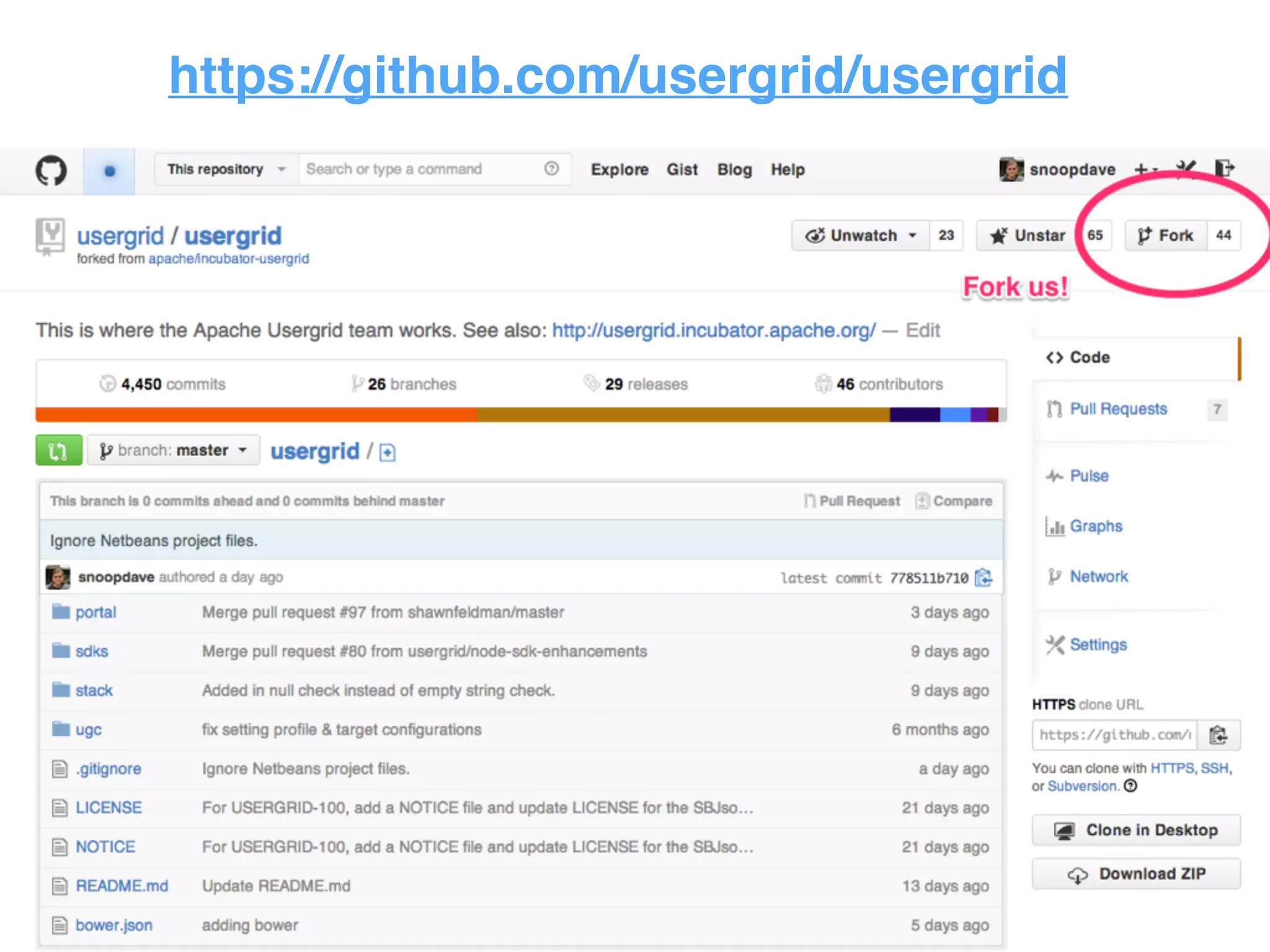Click the ugc folder icon
Image resolution: width=1270 pixels, height=952 pixels.
[x=61, y=729]
